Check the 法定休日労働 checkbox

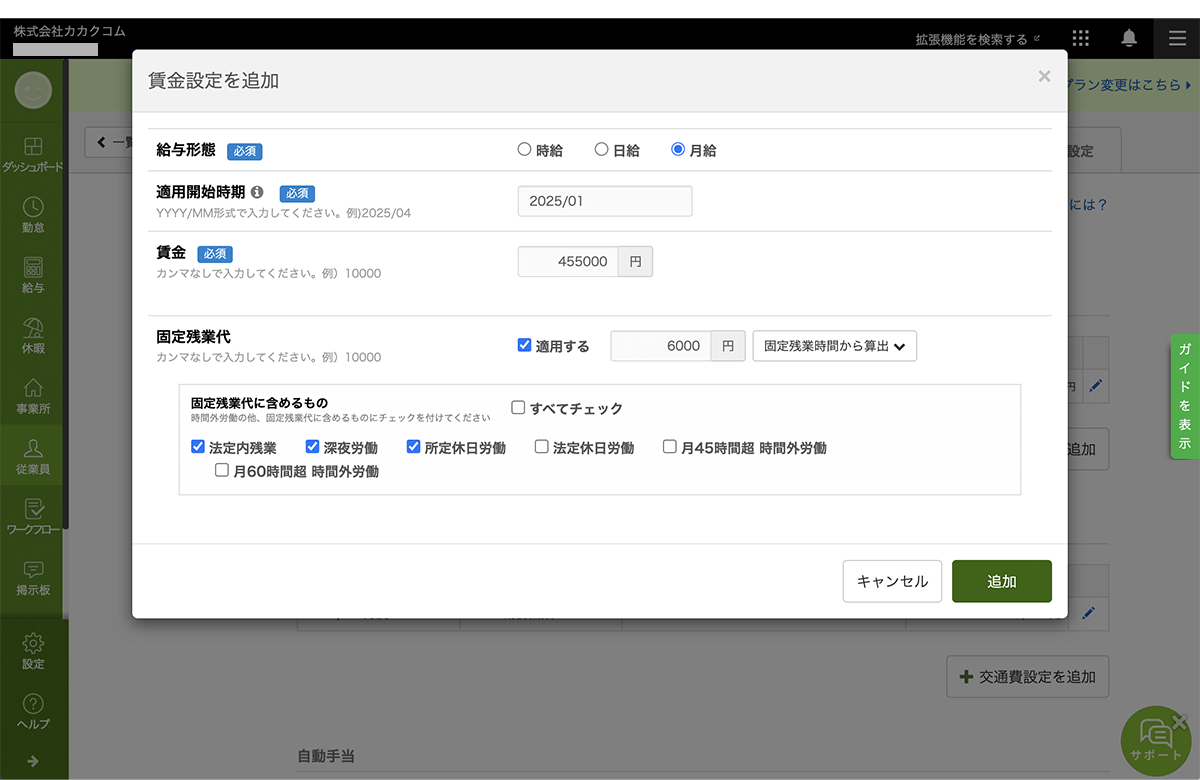click(541, 447)
